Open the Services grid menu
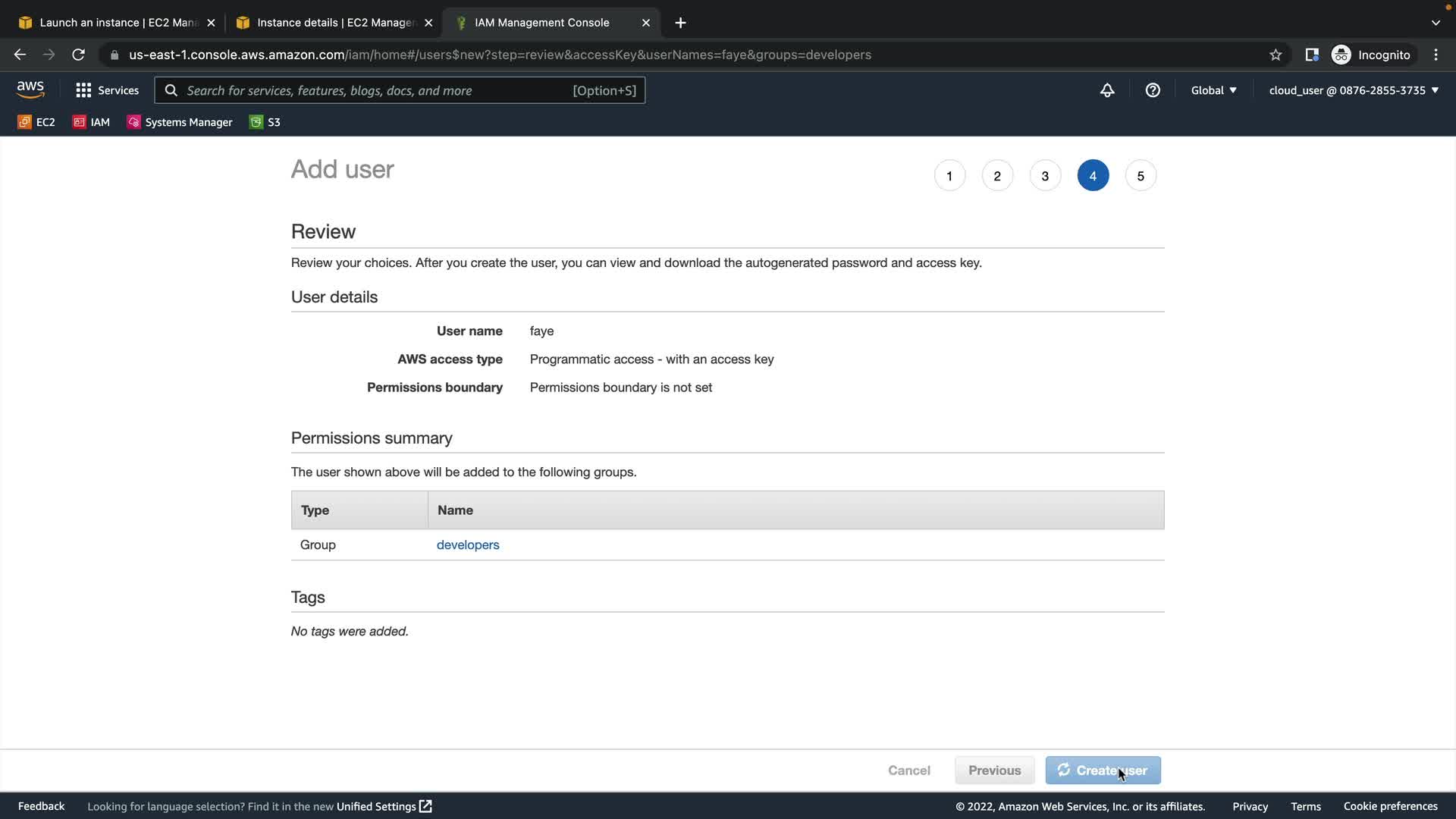This screenshot has height=819, width=1456. [107, 90]
